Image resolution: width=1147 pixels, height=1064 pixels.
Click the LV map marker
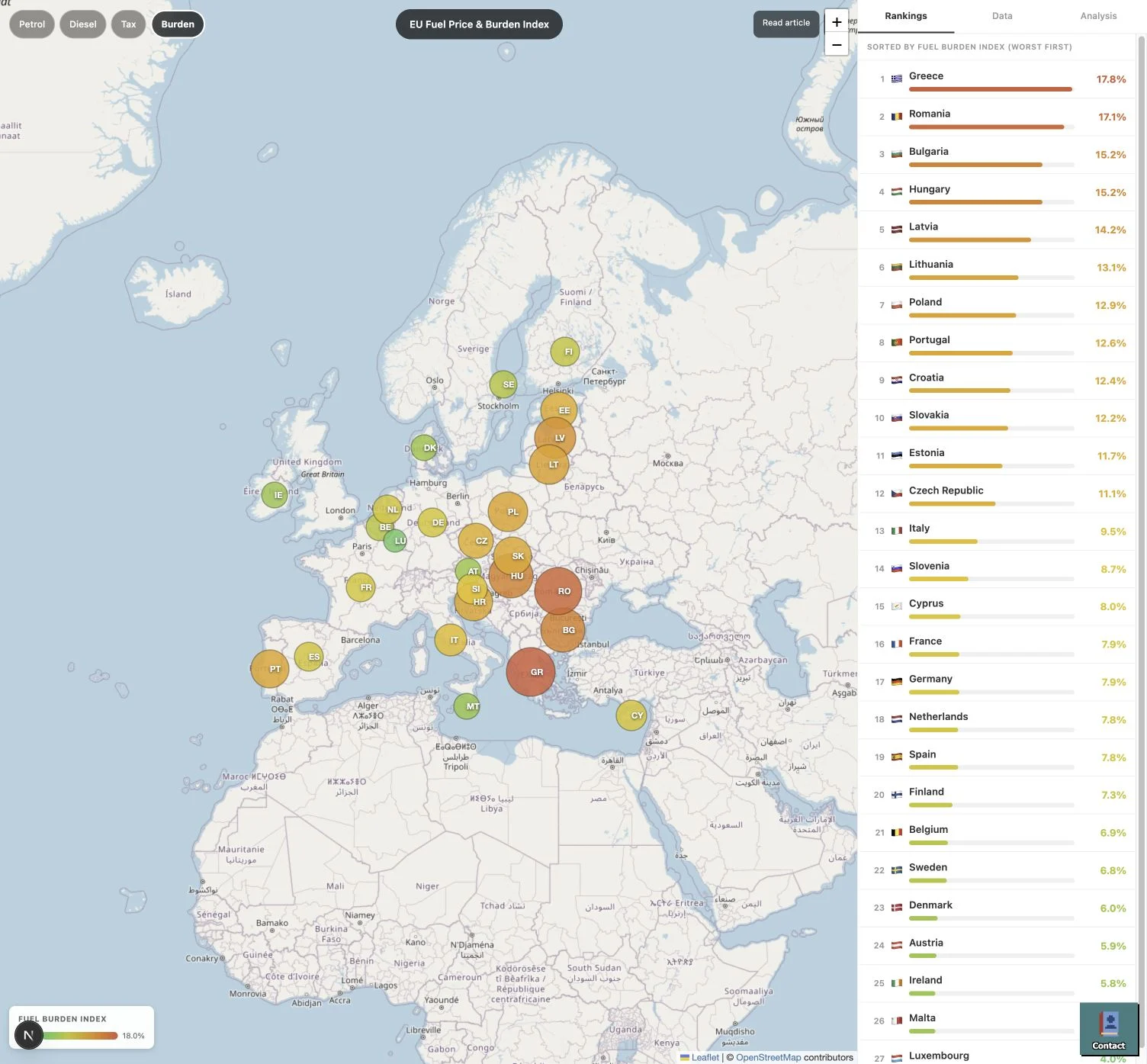pyautogui.click(x=555, y=438)
